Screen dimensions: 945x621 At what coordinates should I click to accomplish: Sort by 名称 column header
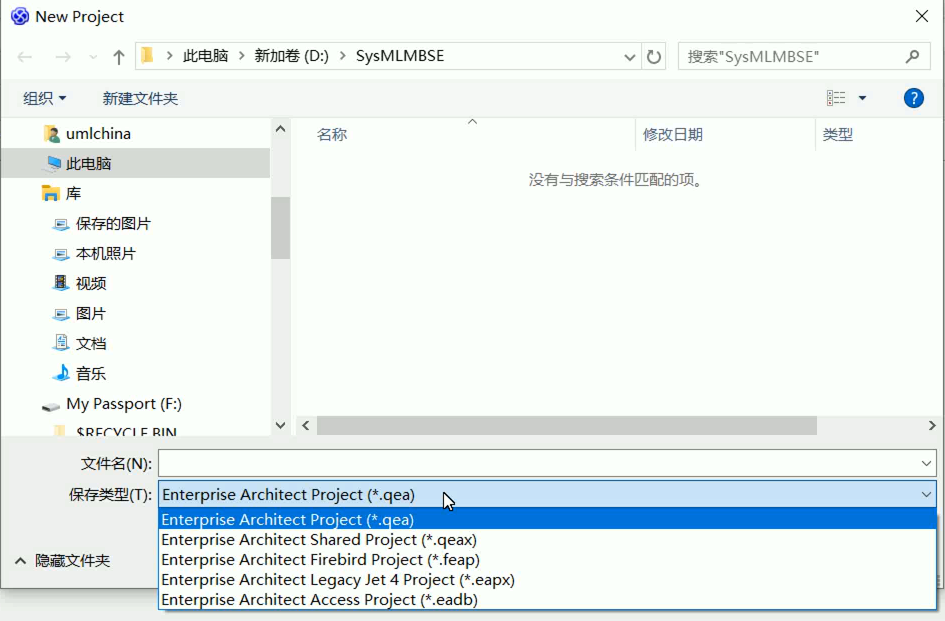coord(332,134)
